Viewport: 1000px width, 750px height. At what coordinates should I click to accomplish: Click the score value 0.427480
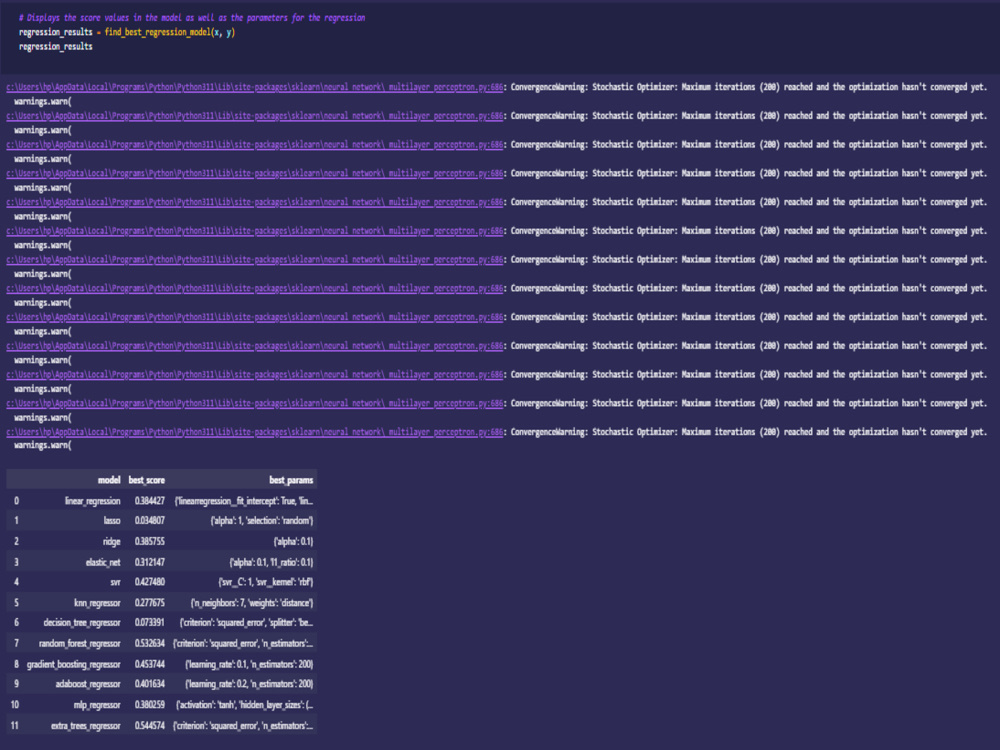click(x=150, y=582)
